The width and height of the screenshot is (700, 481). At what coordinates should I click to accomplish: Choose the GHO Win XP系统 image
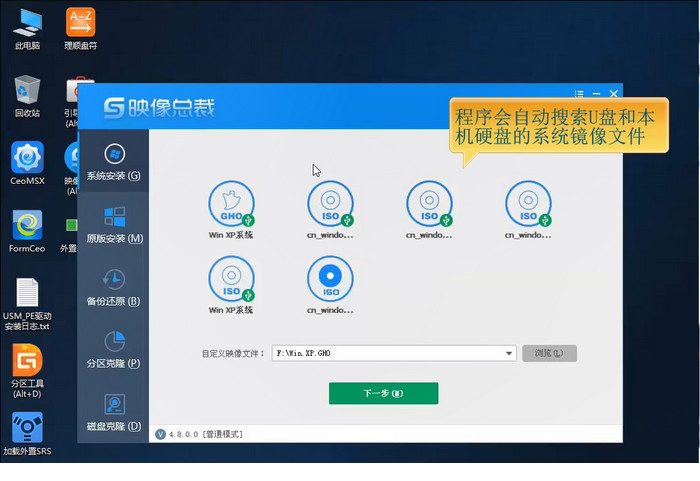coord(231,209)
